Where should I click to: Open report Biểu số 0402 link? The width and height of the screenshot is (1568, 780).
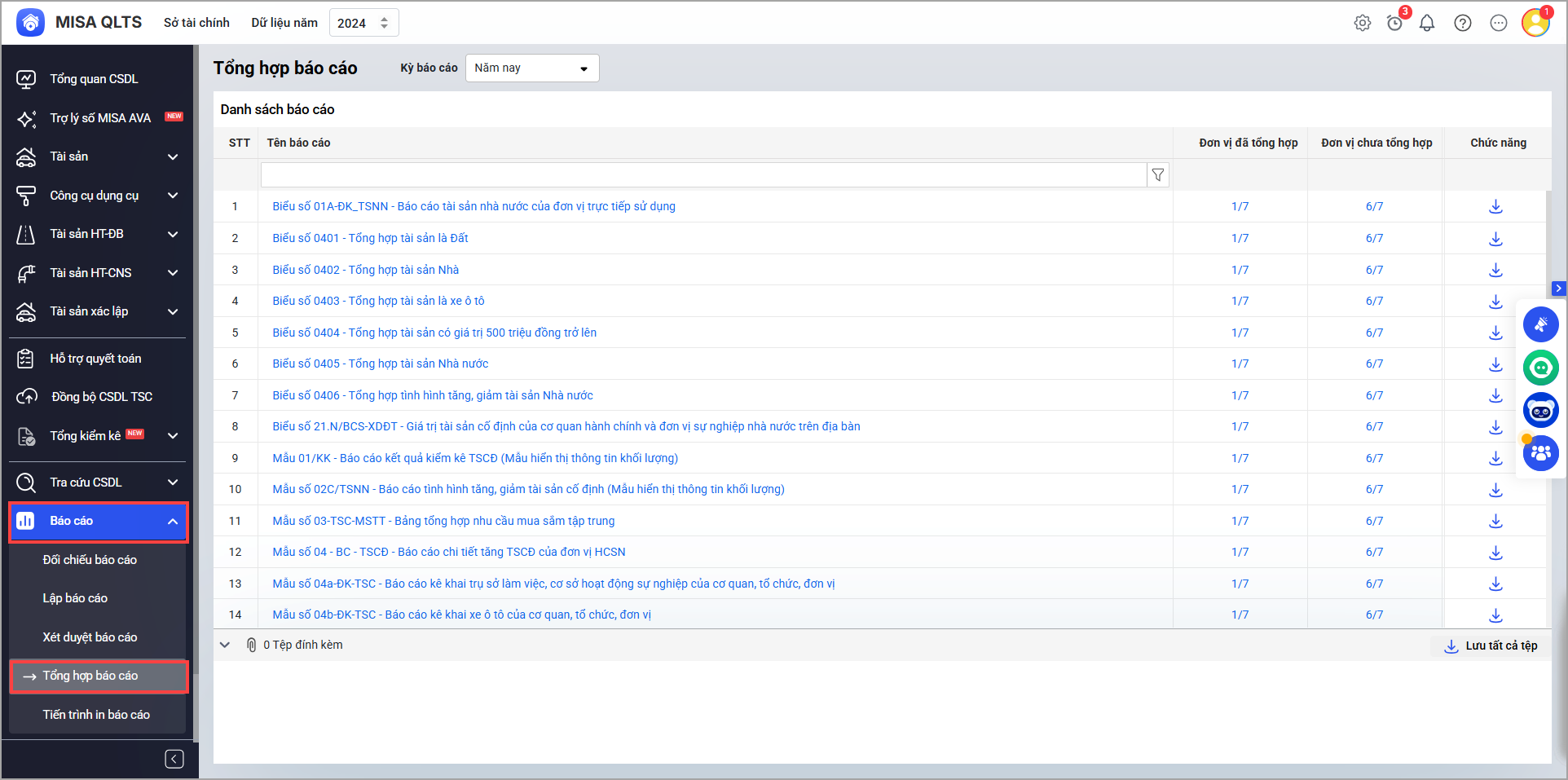(365, 270)
